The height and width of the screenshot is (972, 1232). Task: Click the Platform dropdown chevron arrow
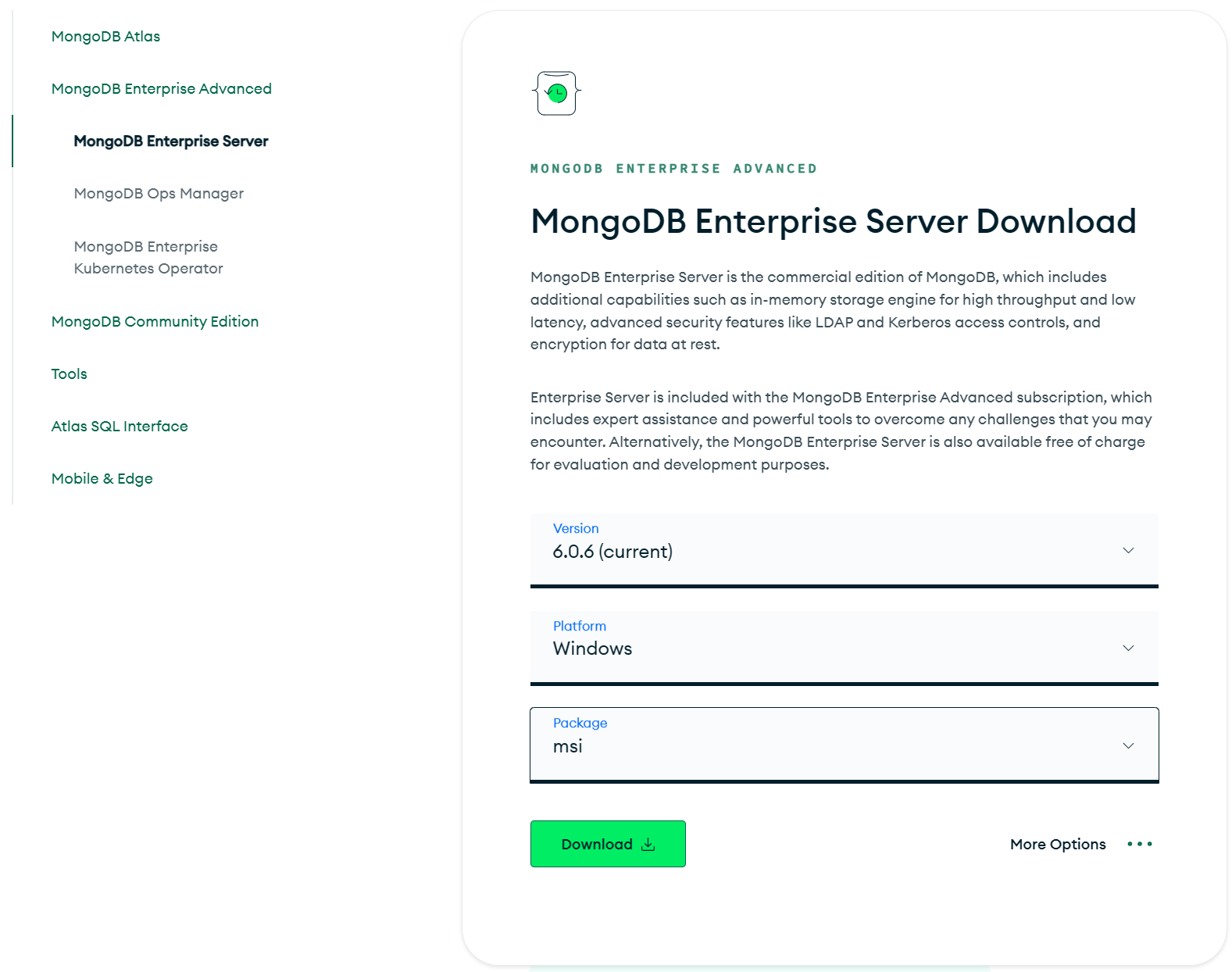tap(1128, 649)
